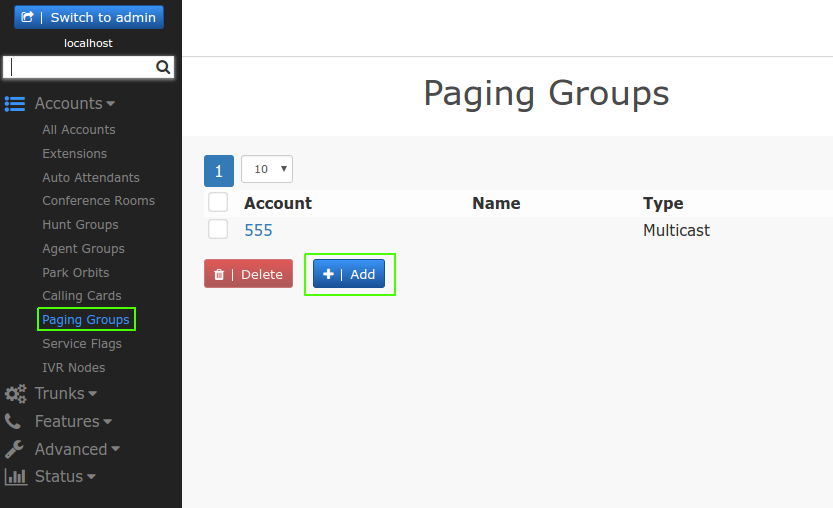Open the account 555 link
Viewport: 833px width, 508px height.
tap(258, 231)
